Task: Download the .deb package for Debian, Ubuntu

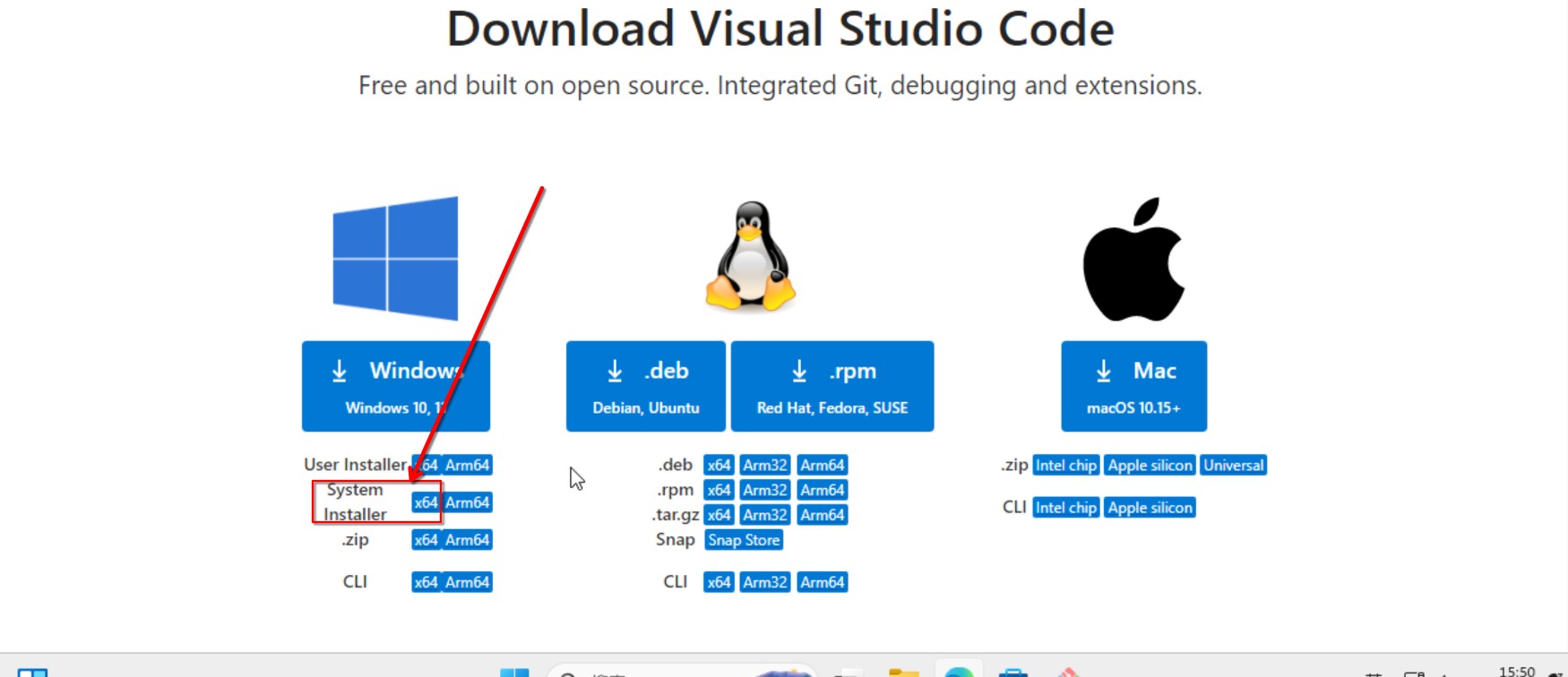Action: click(646, 386)
